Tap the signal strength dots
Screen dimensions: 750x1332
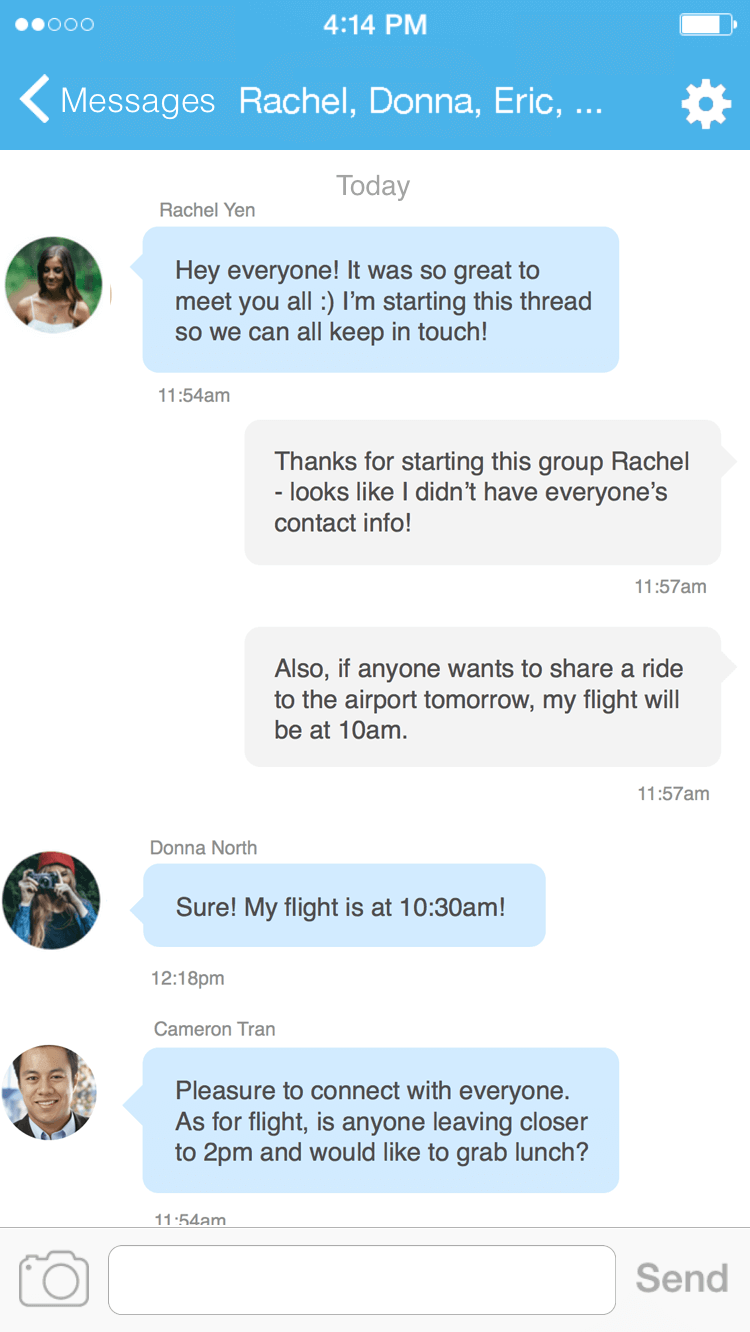coord(55,25)
